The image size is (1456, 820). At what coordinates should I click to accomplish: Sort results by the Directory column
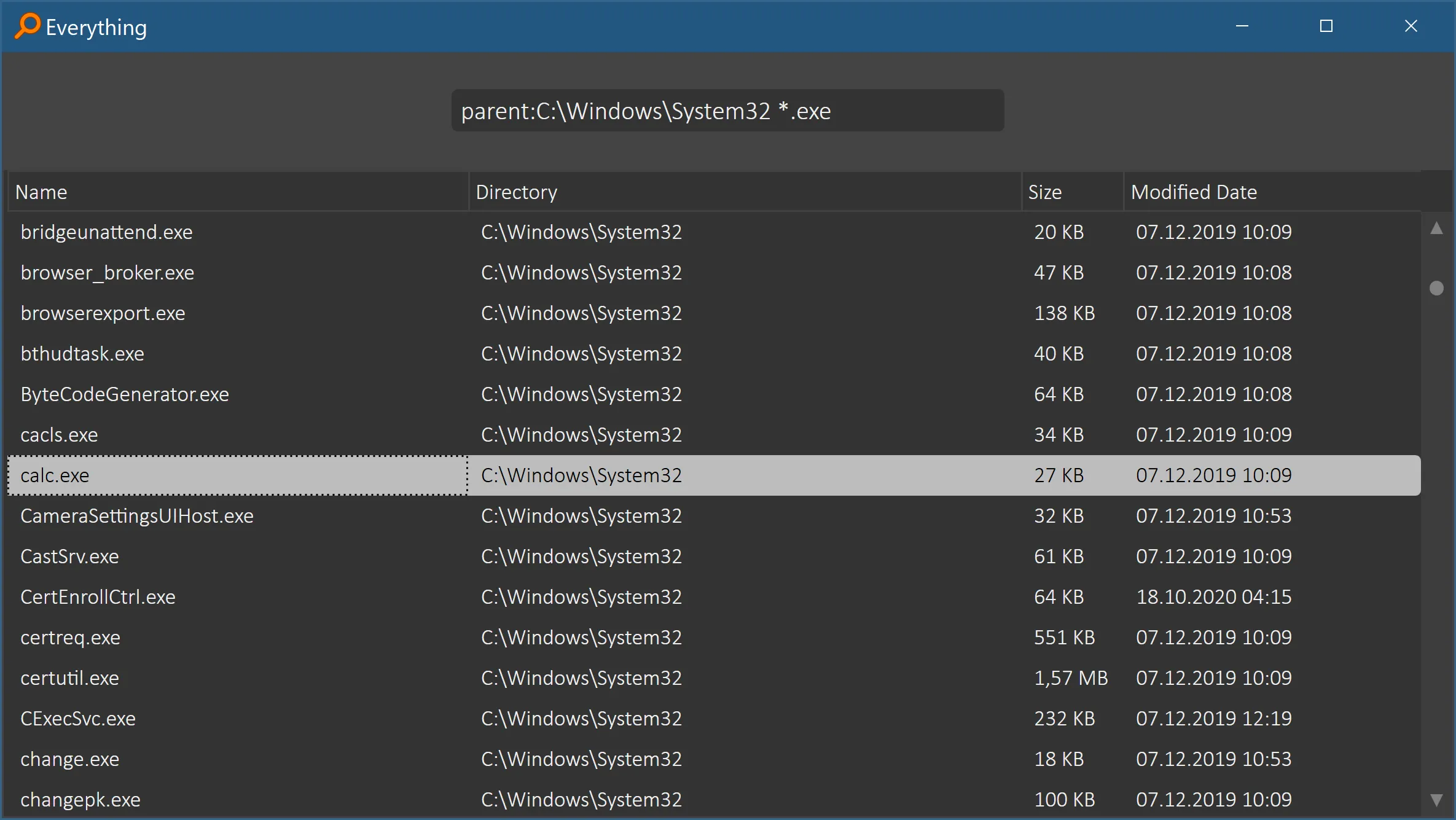point(517,192)
